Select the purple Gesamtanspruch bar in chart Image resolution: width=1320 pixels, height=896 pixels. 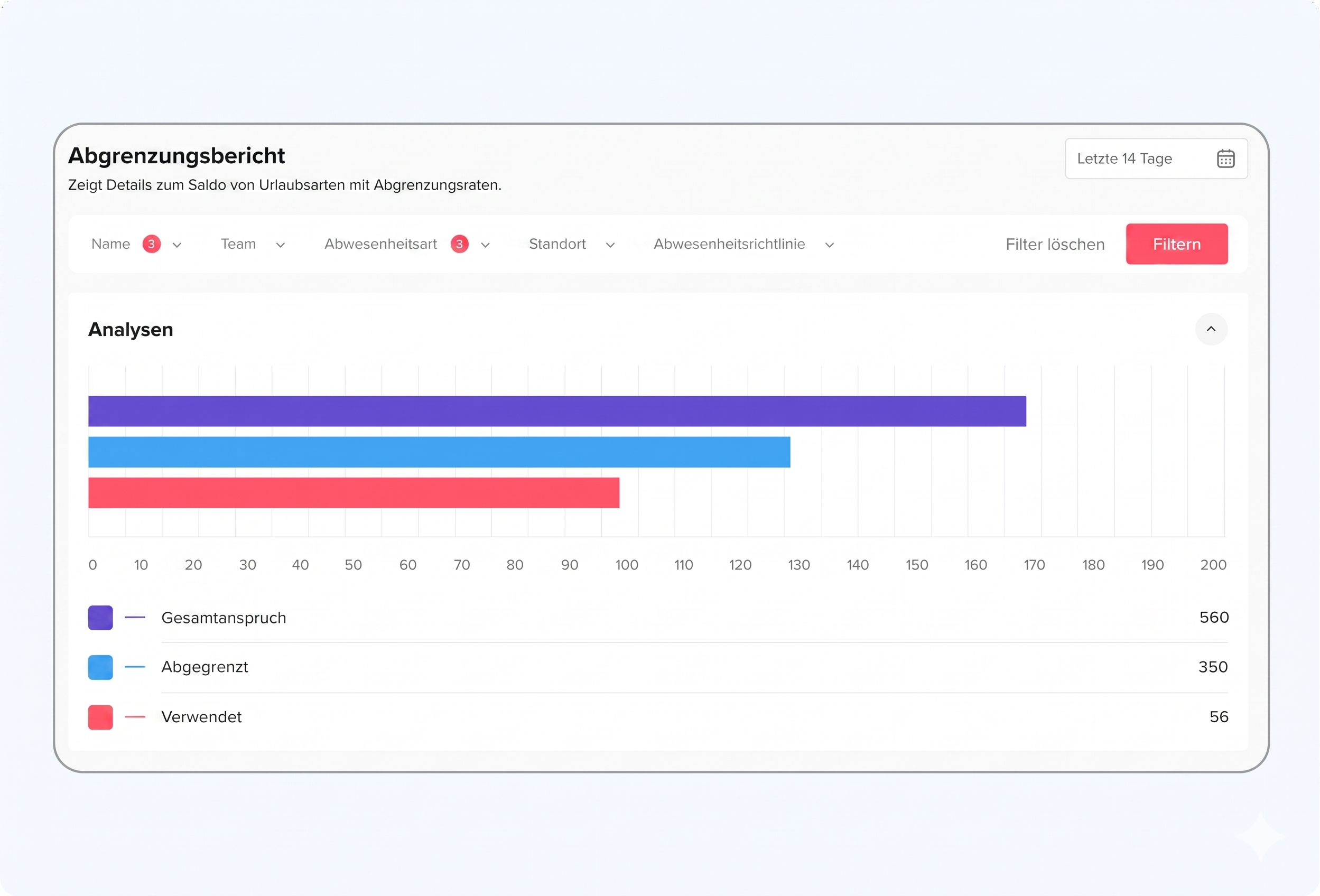(x=556, y=411)
